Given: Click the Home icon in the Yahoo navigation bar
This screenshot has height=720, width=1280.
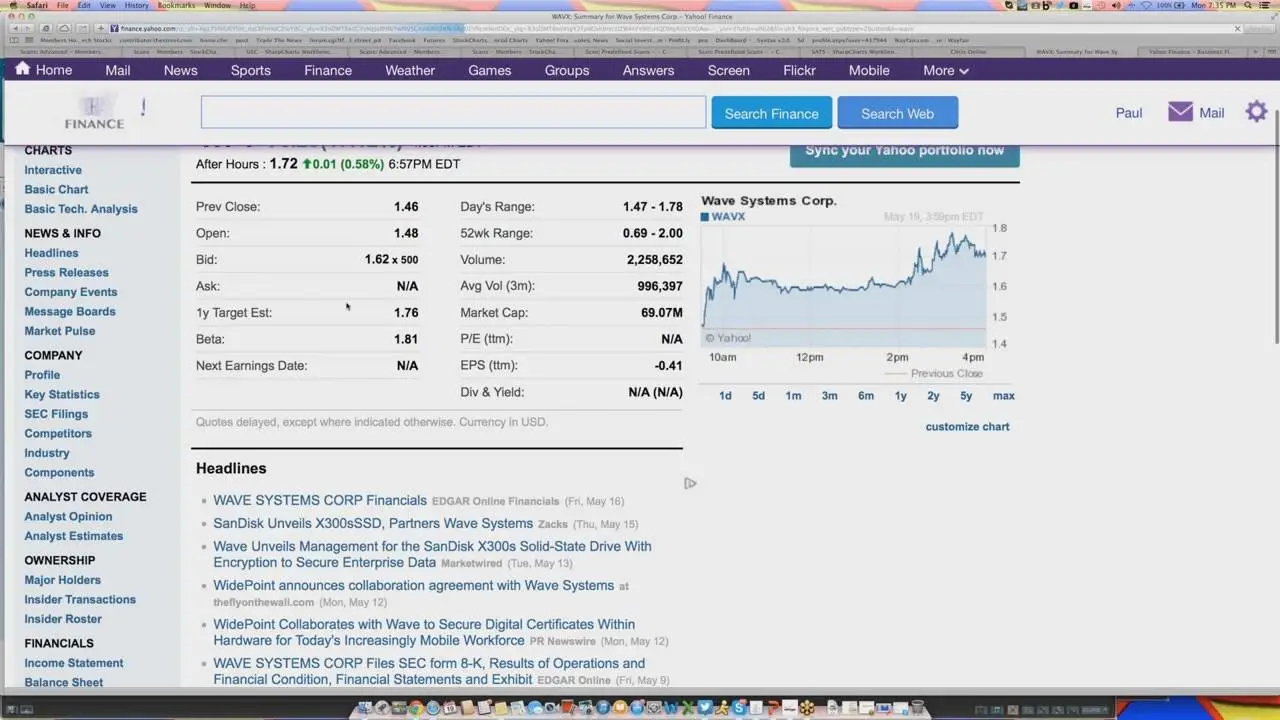Looking at the screenshot, I should click(22, 69).
